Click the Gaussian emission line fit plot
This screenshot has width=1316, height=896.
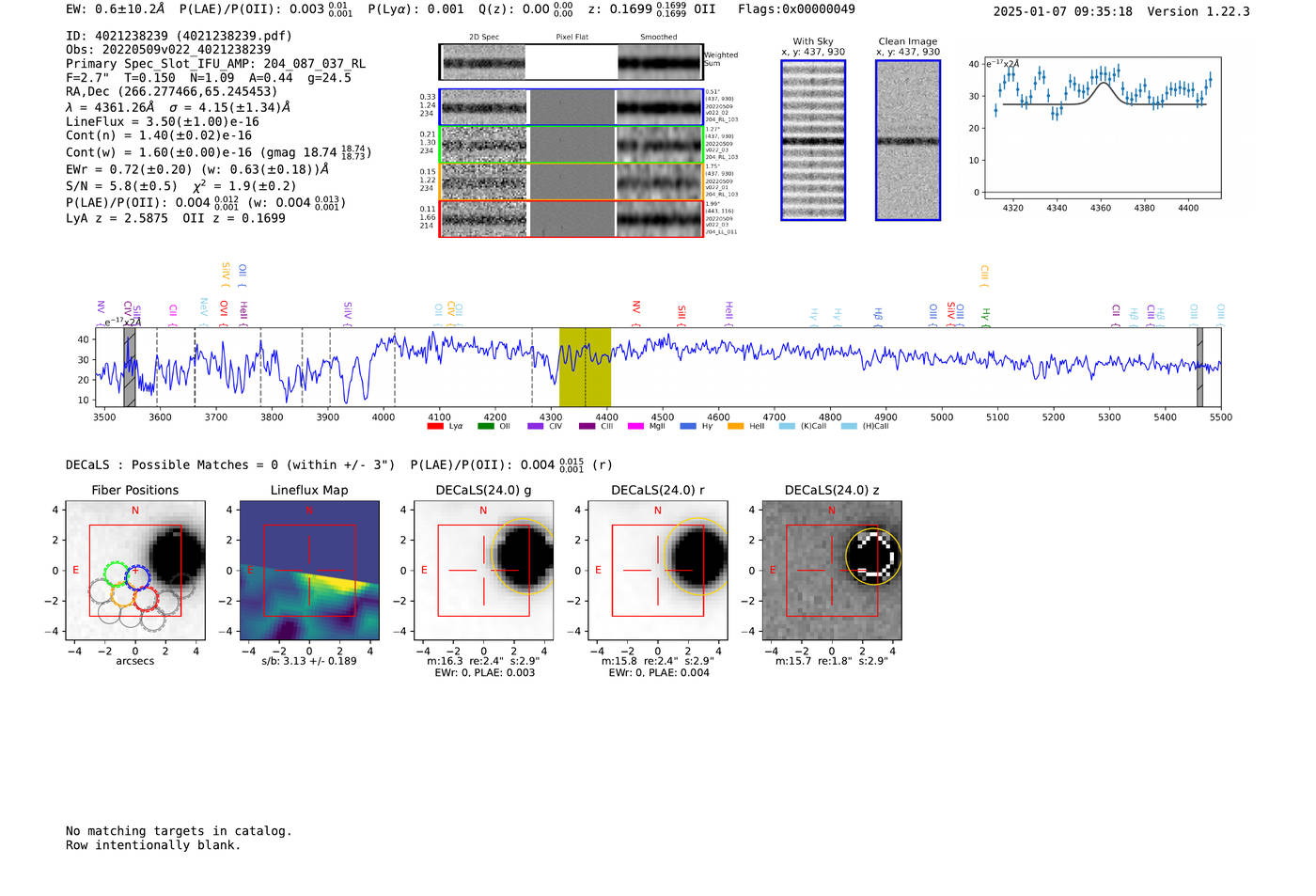point(1102,128)
